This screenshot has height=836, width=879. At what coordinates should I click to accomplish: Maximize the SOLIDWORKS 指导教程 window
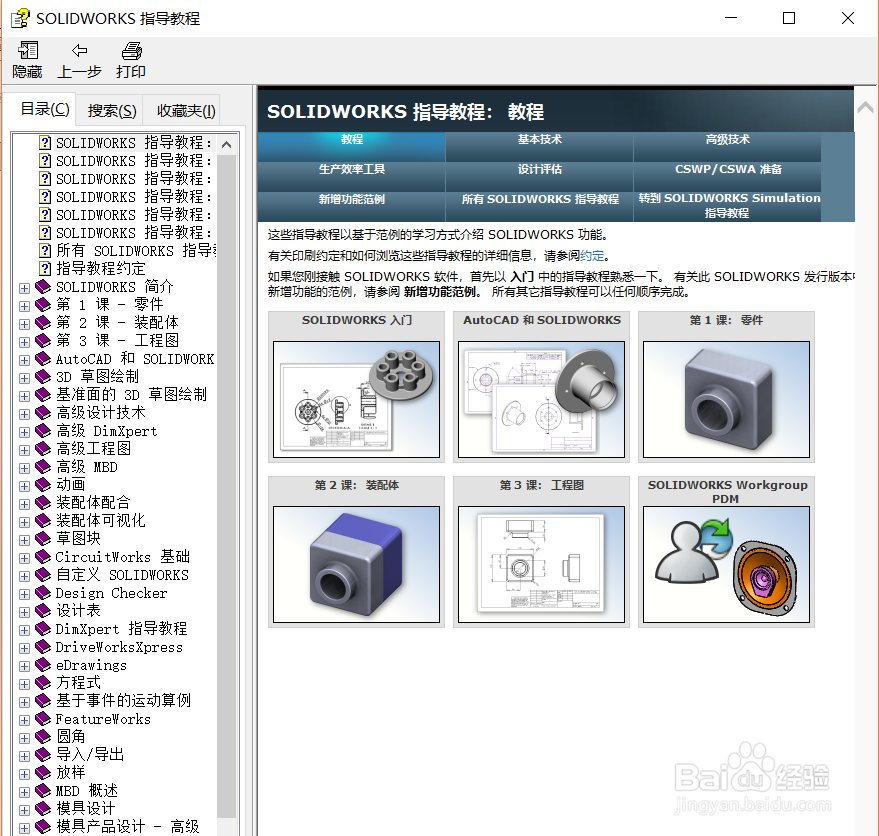tap(789, 19)
